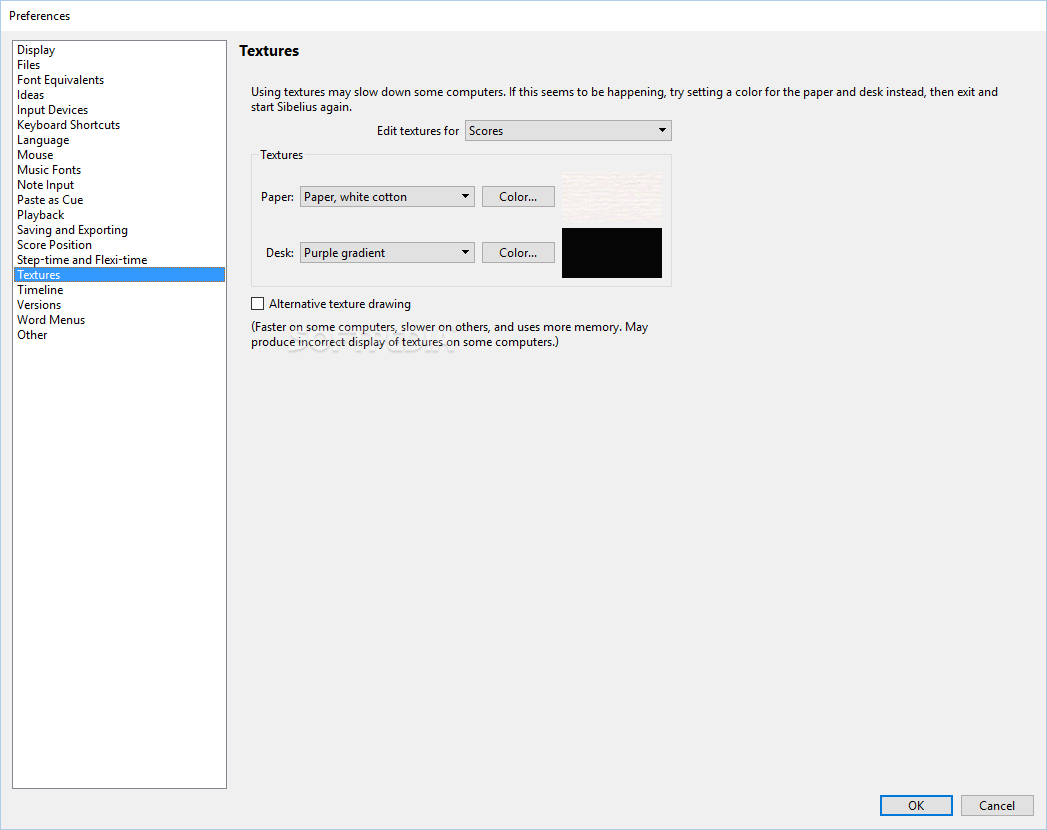This screenshot has height=830, width=1047.
Task: Expand the Desk texture dropdown
Action: pos(387,253)
